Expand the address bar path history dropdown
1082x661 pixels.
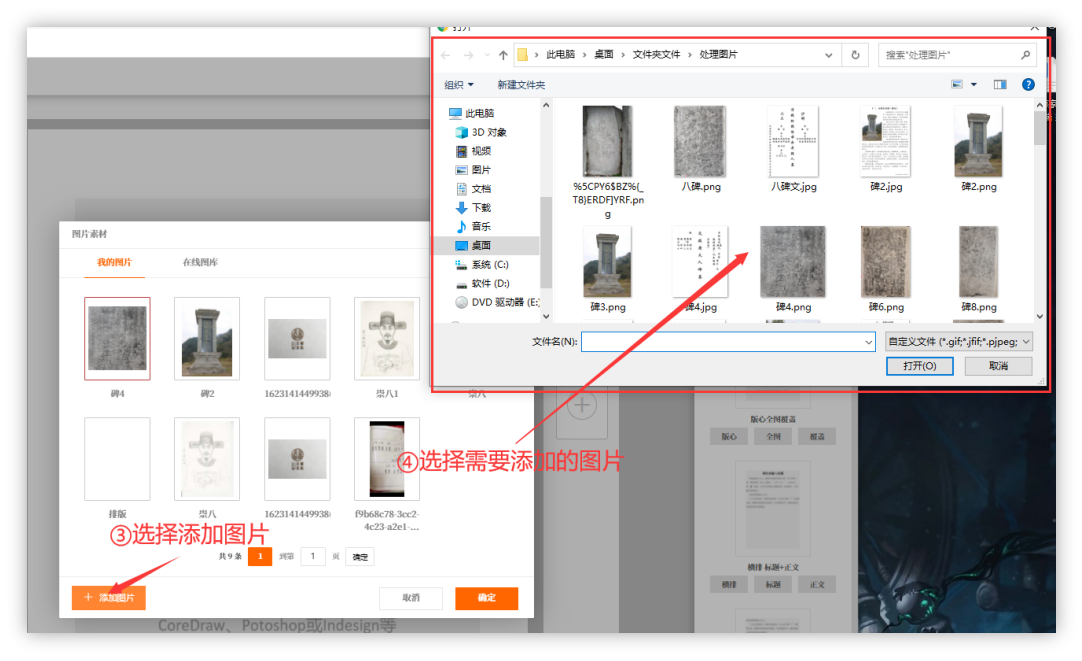(x=829, y=55)
